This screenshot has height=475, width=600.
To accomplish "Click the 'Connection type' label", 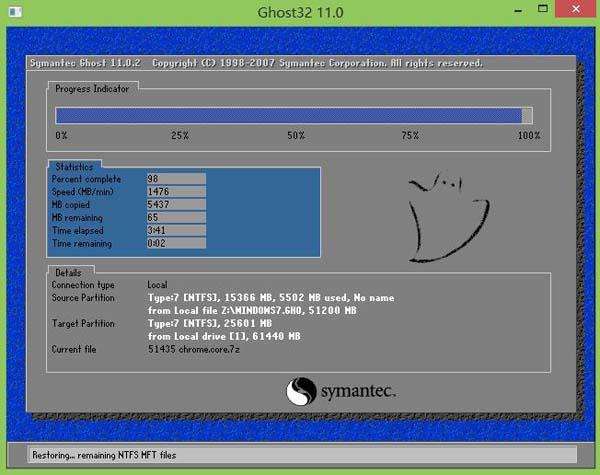I will coord(83,285).
